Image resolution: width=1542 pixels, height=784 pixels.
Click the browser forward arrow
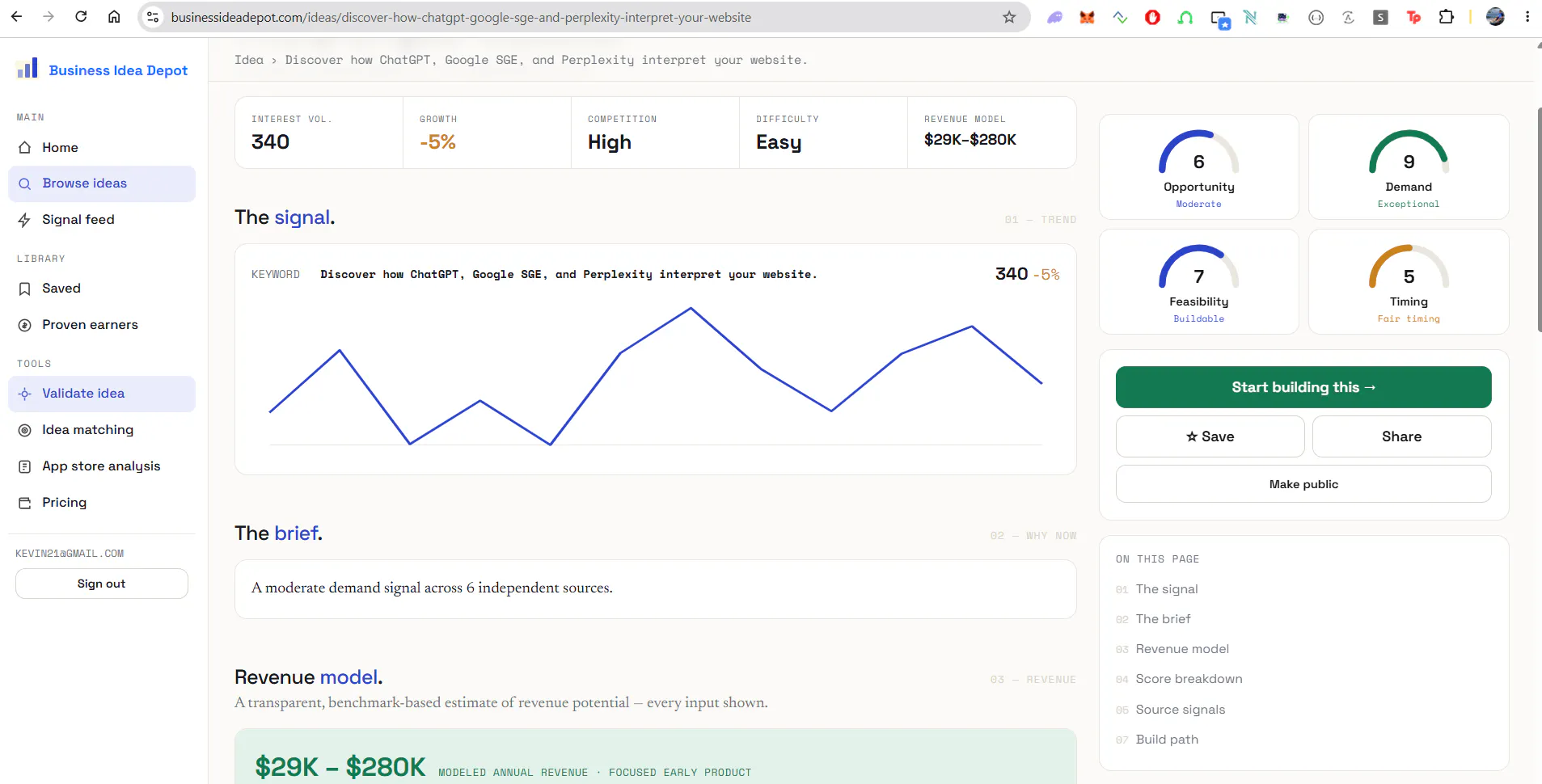(x=49, y=17)
